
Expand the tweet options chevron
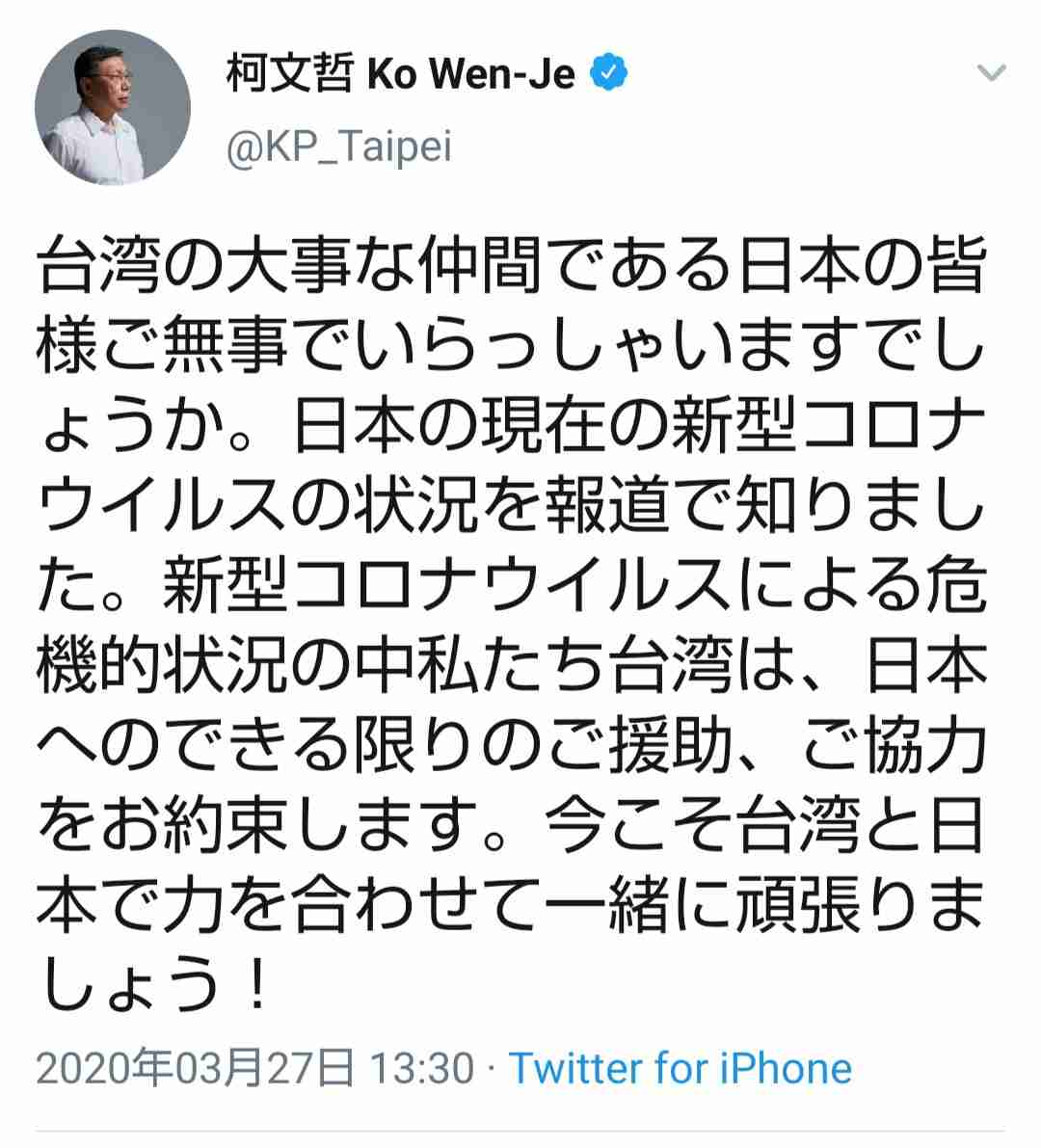(992, 72)
